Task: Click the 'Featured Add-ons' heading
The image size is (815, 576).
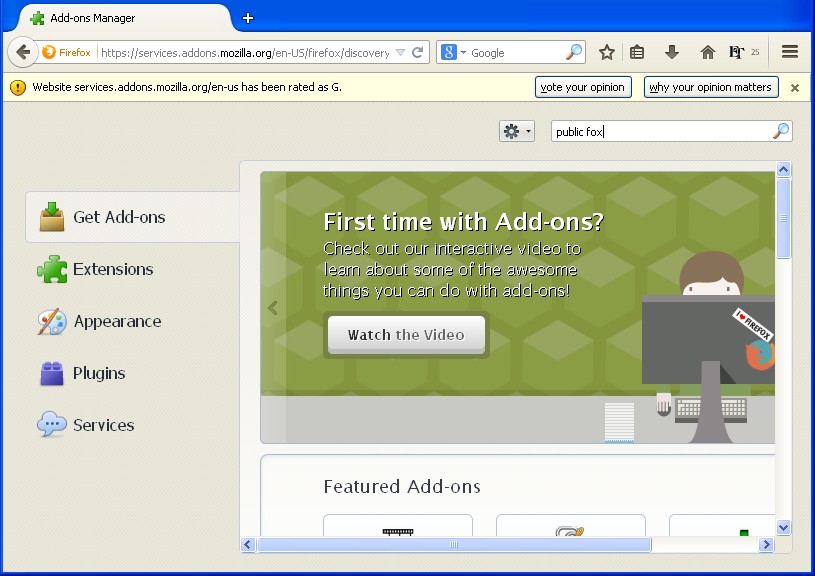Action: (402, 487)
